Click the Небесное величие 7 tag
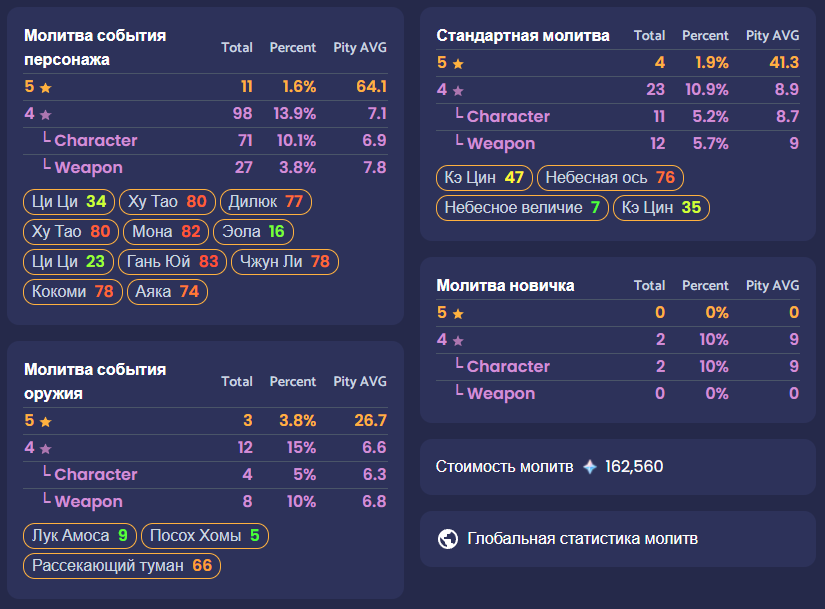Image resolution: width=825 pixels, height=609 pixels. tap(522, 207)
